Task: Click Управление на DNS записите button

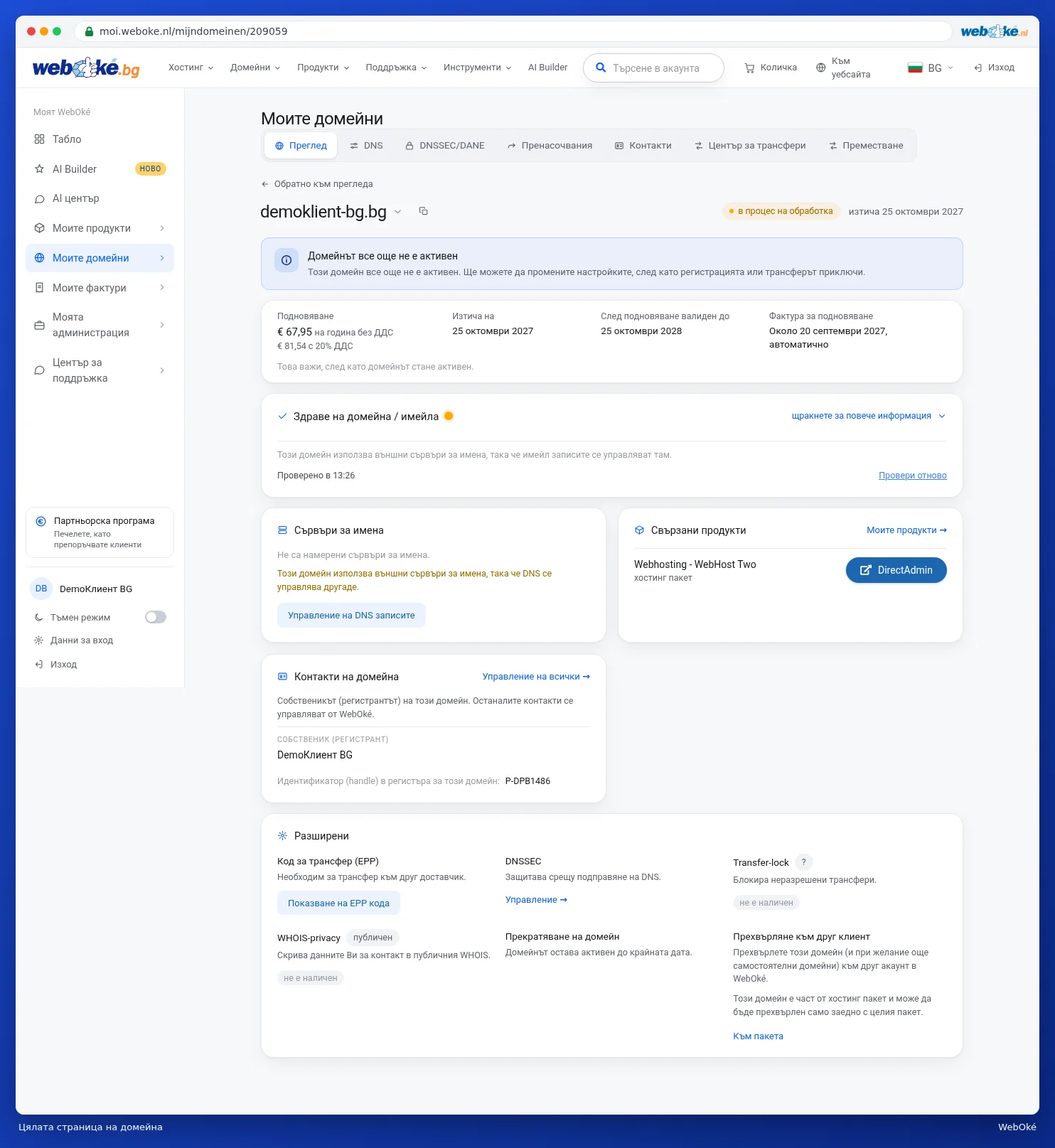Action: (351, 616)
